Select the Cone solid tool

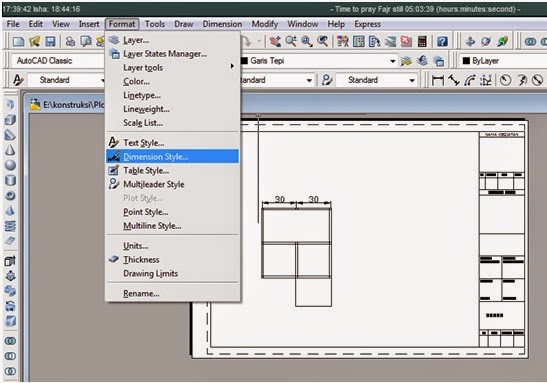click(10, 150)
